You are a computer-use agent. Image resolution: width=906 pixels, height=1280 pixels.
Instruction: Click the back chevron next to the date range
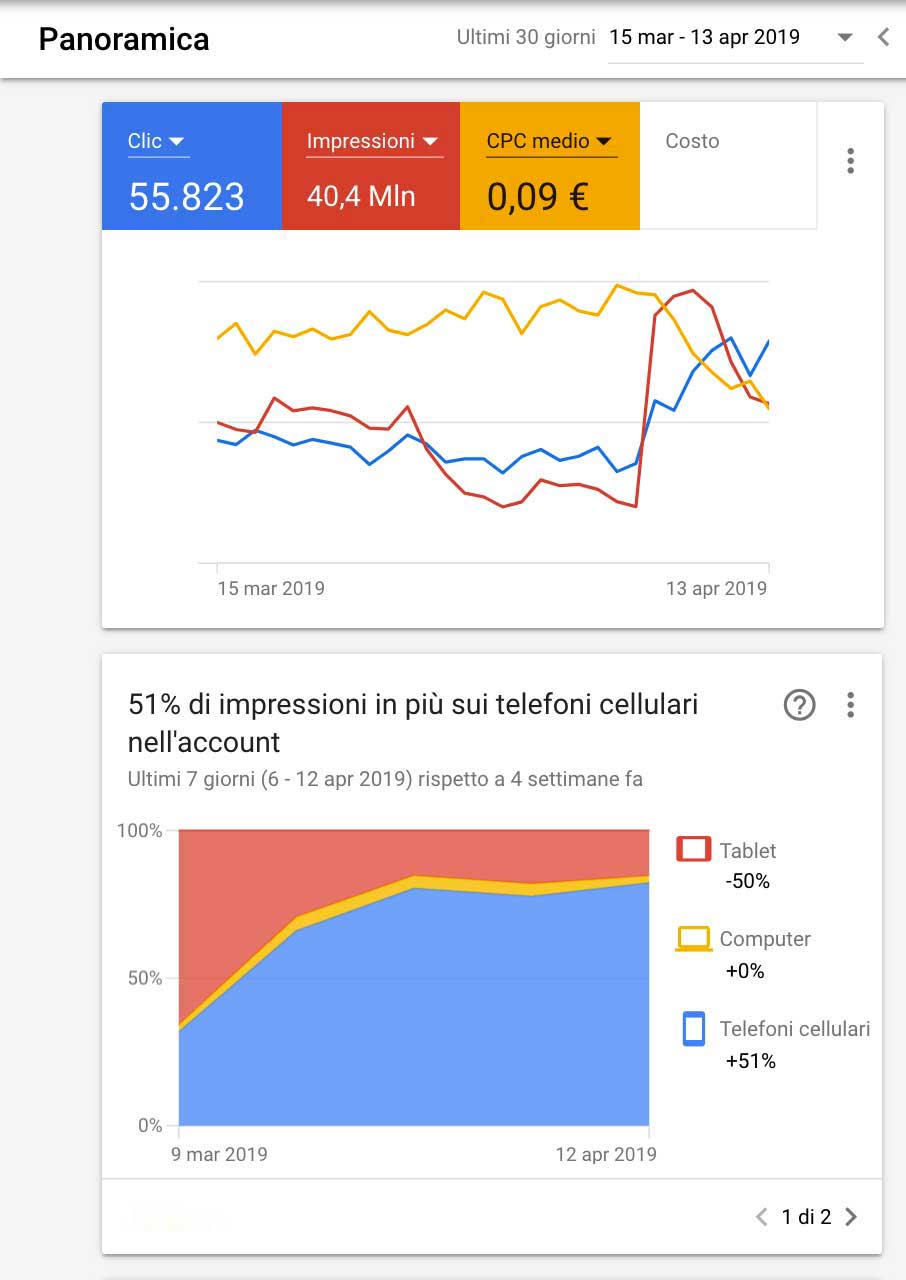(883, 37)
